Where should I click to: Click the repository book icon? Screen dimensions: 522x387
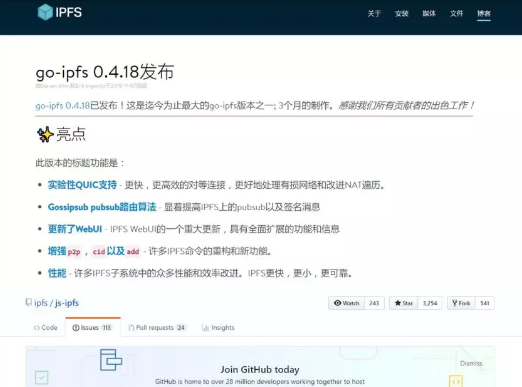(x=28, y=302)
